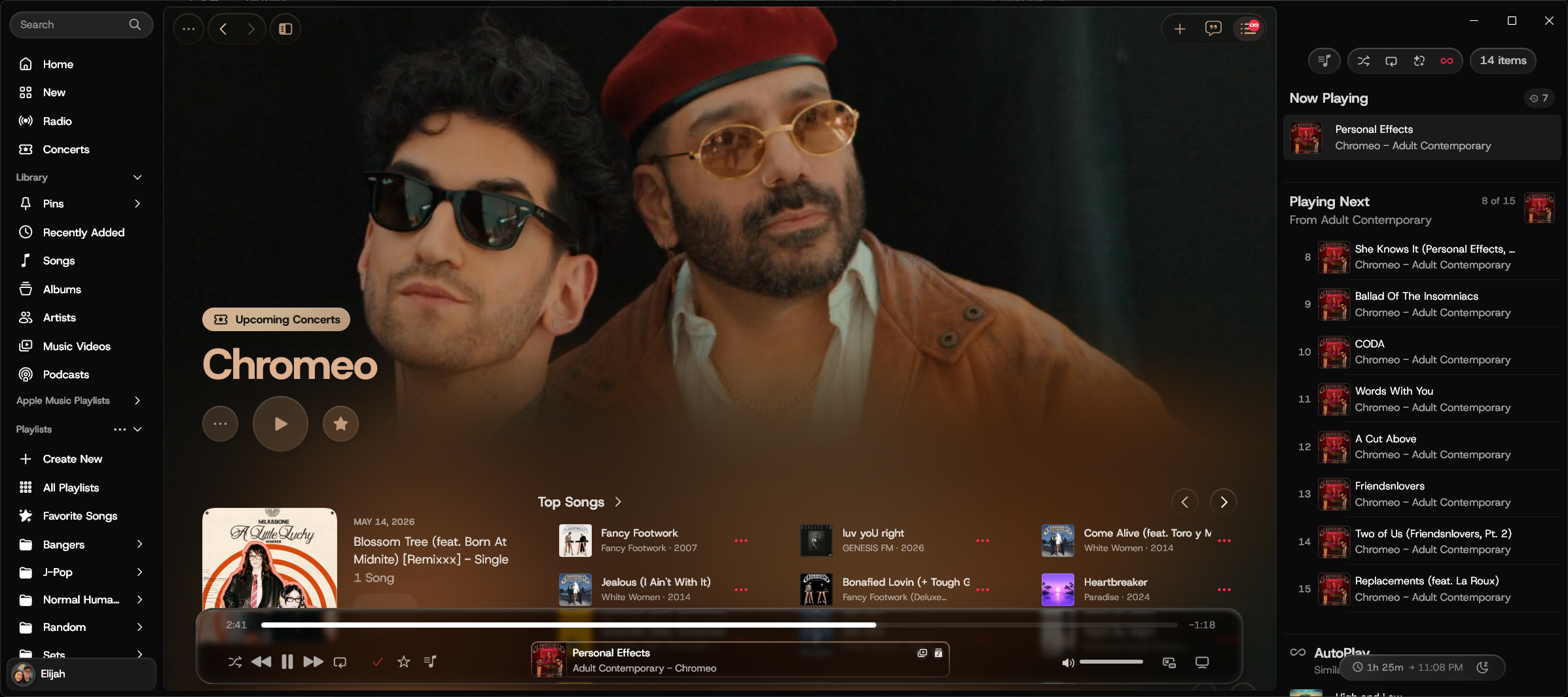Expand the Pins chevron
This screenshot has width=1568, height=697.
(137, 204)
